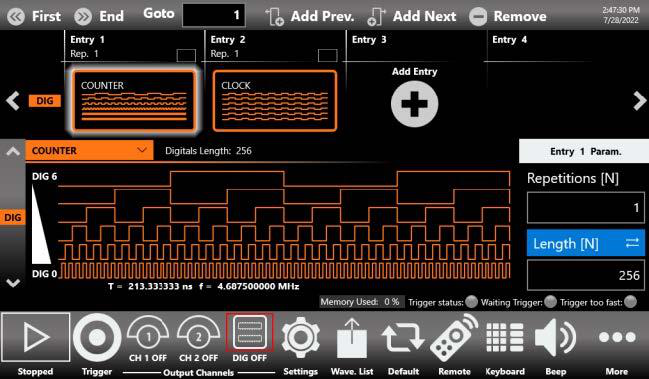Click the Waiting Trigger indicator light
Viewport: 649px width, 379px height.
[x=550, y=302]
